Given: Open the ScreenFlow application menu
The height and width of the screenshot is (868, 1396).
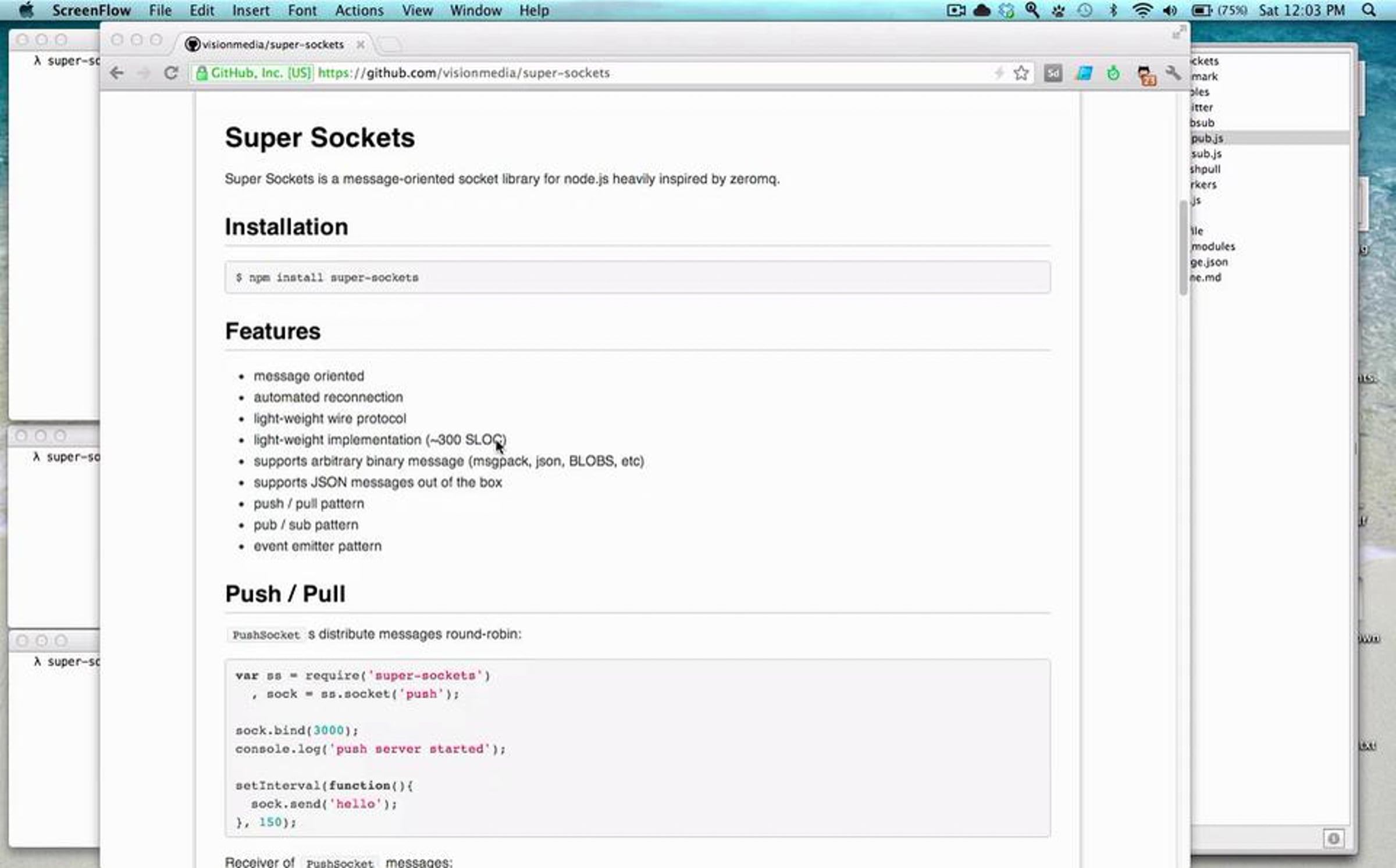Looking at the screenshot, I should pyautogui.click(x=91, y=10).
